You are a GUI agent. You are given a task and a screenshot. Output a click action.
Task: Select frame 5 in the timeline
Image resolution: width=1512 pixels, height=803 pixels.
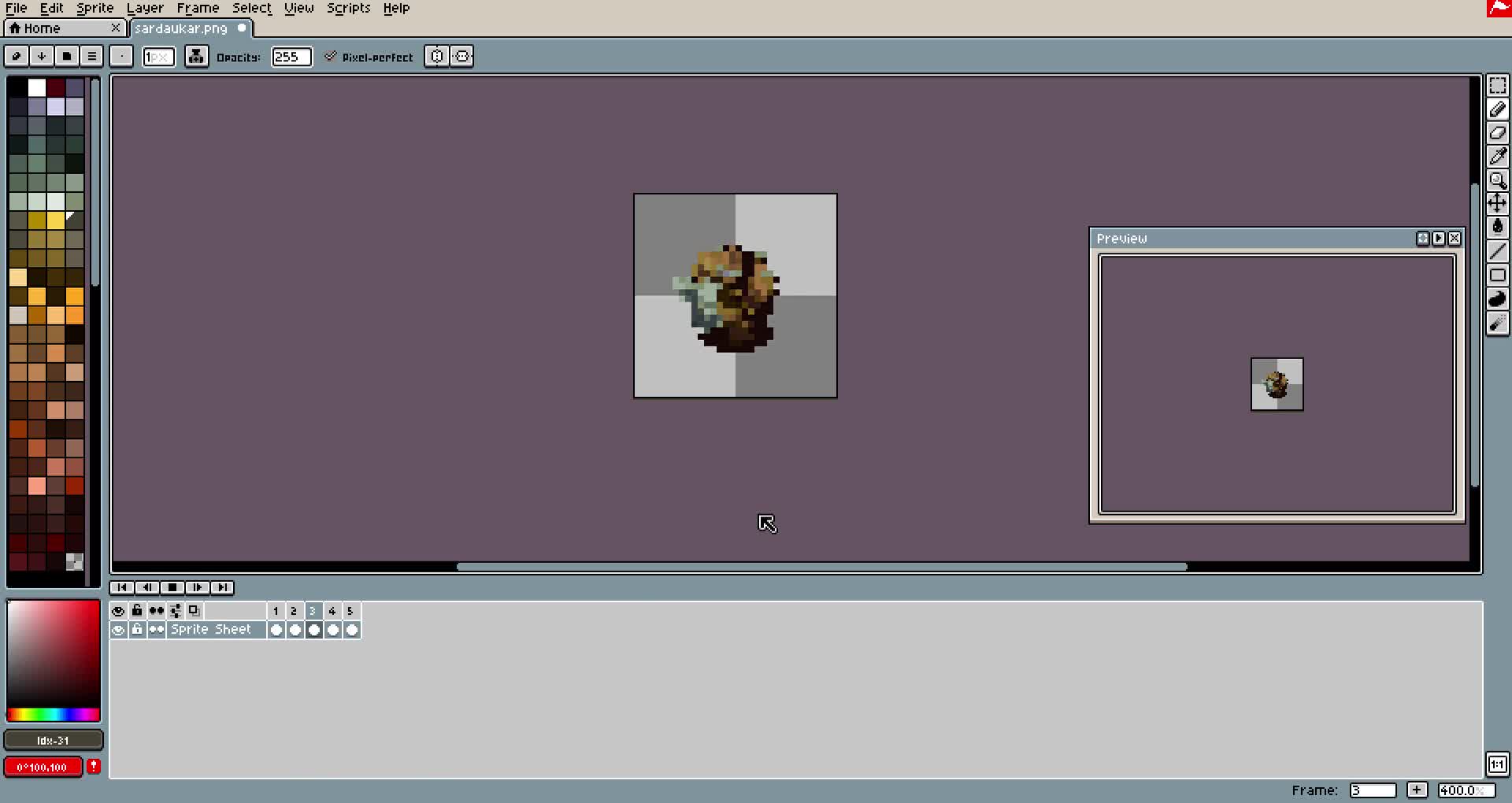coord(350,611)
